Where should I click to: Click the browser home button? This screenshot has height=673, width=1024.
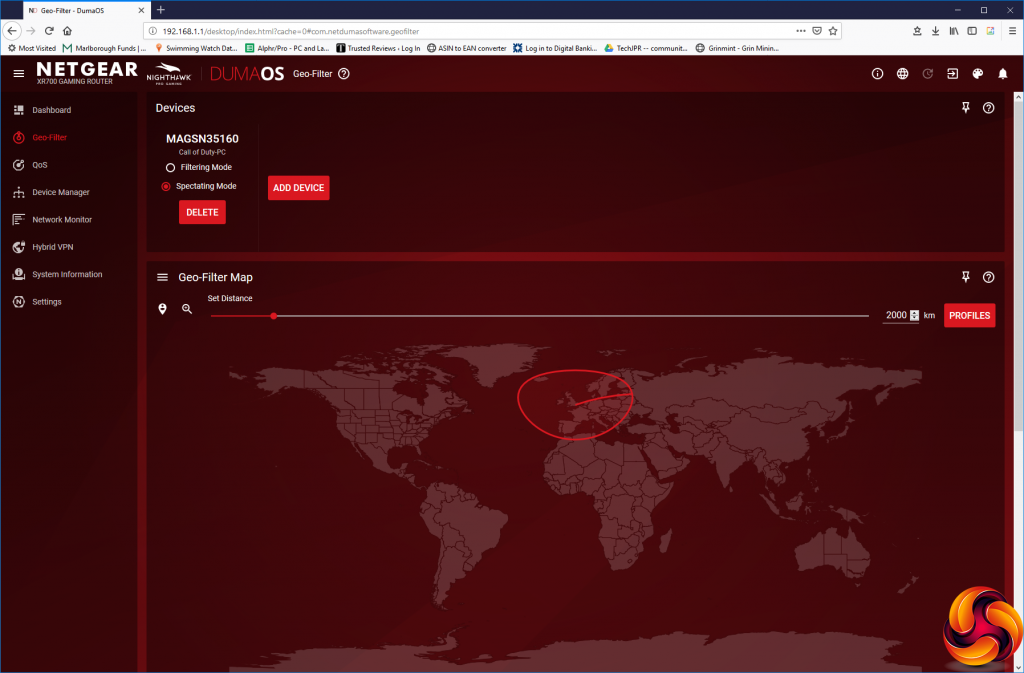pyautogui.click(x=67, y=31)
